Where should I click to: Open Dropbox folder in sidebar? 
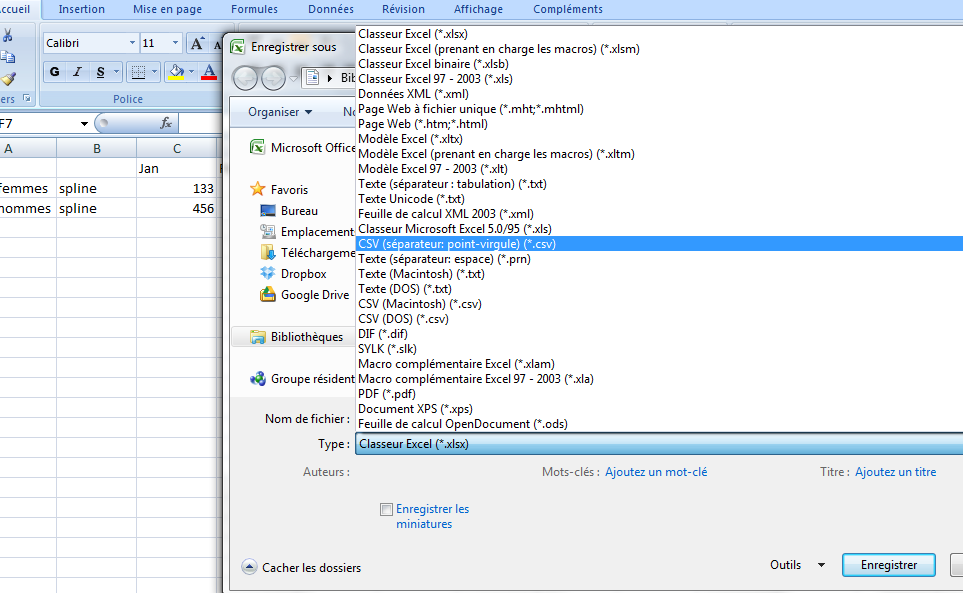click(x=294, y=274)
